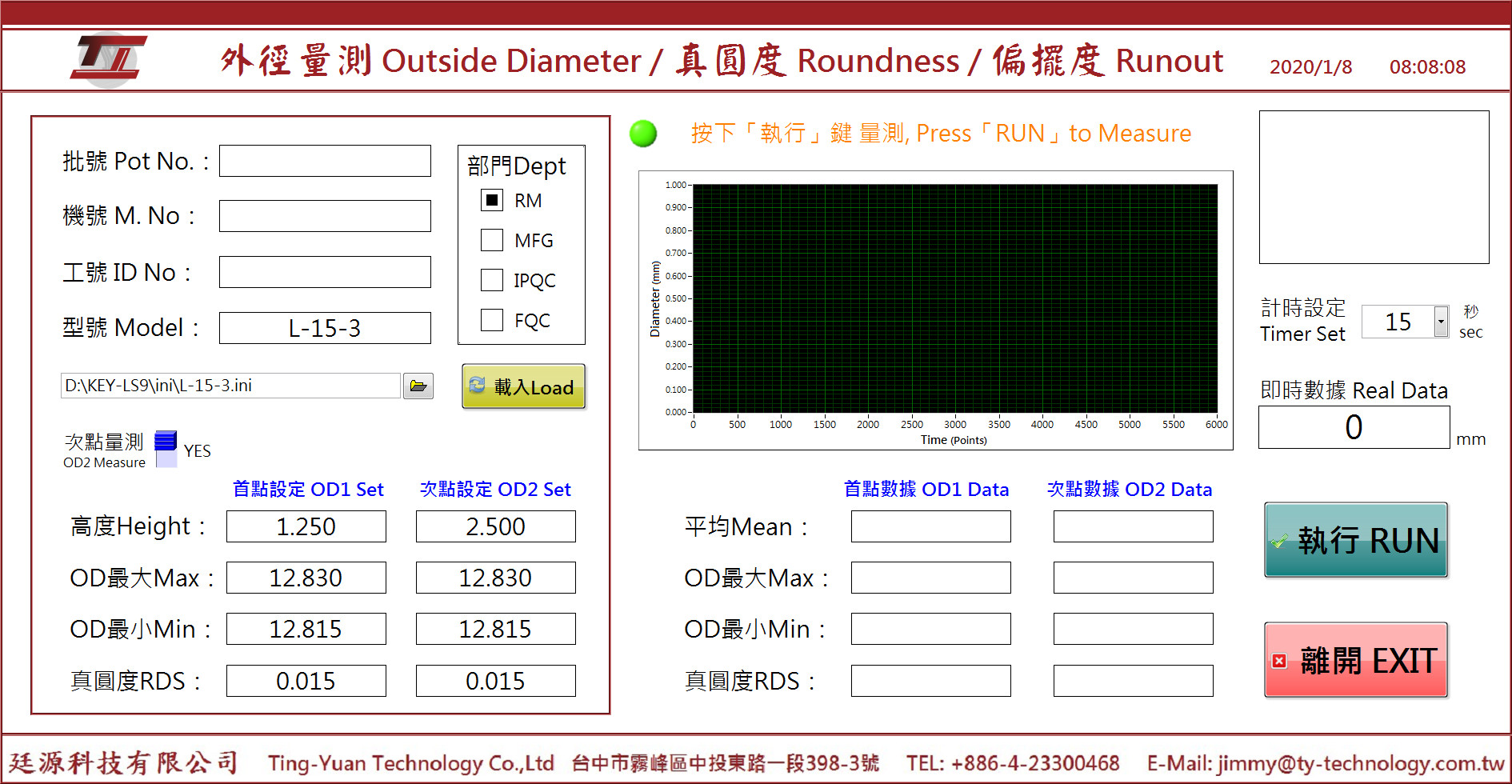Image resolution: width=1512 pixels, height=784 pixels.
Task: Click the red EXIT button
Action: coord(1356,660)
